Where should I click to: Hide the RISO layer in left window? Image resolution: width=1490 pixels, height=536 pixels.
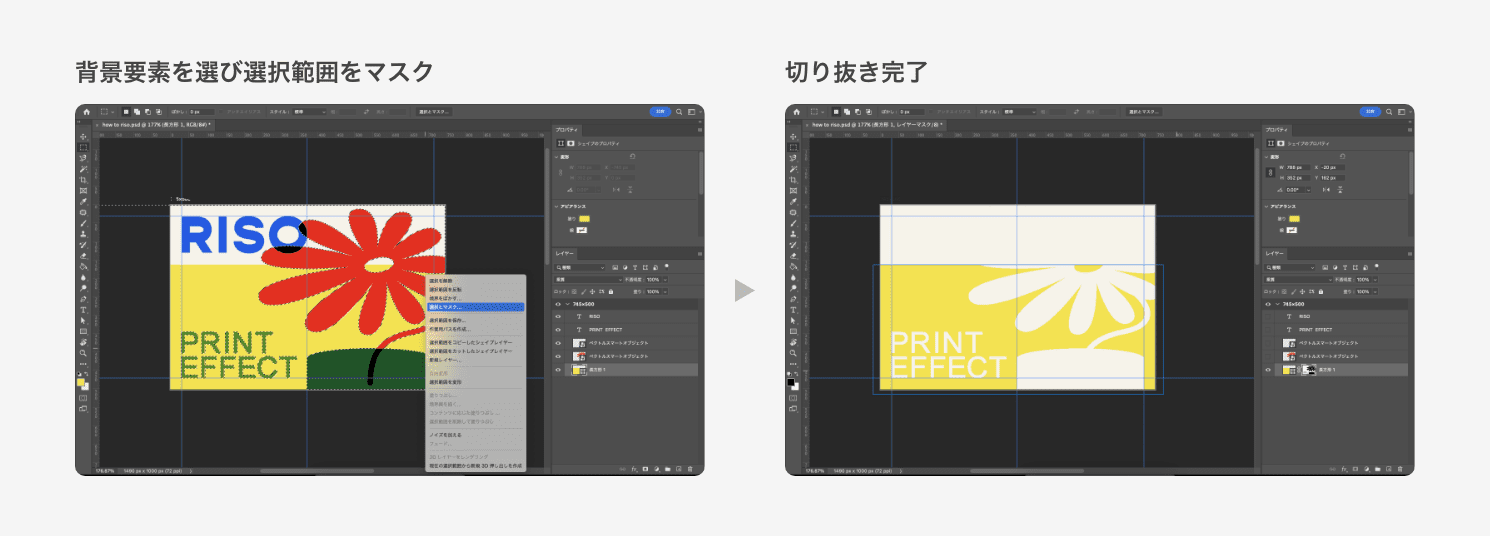tap(558, 316)
